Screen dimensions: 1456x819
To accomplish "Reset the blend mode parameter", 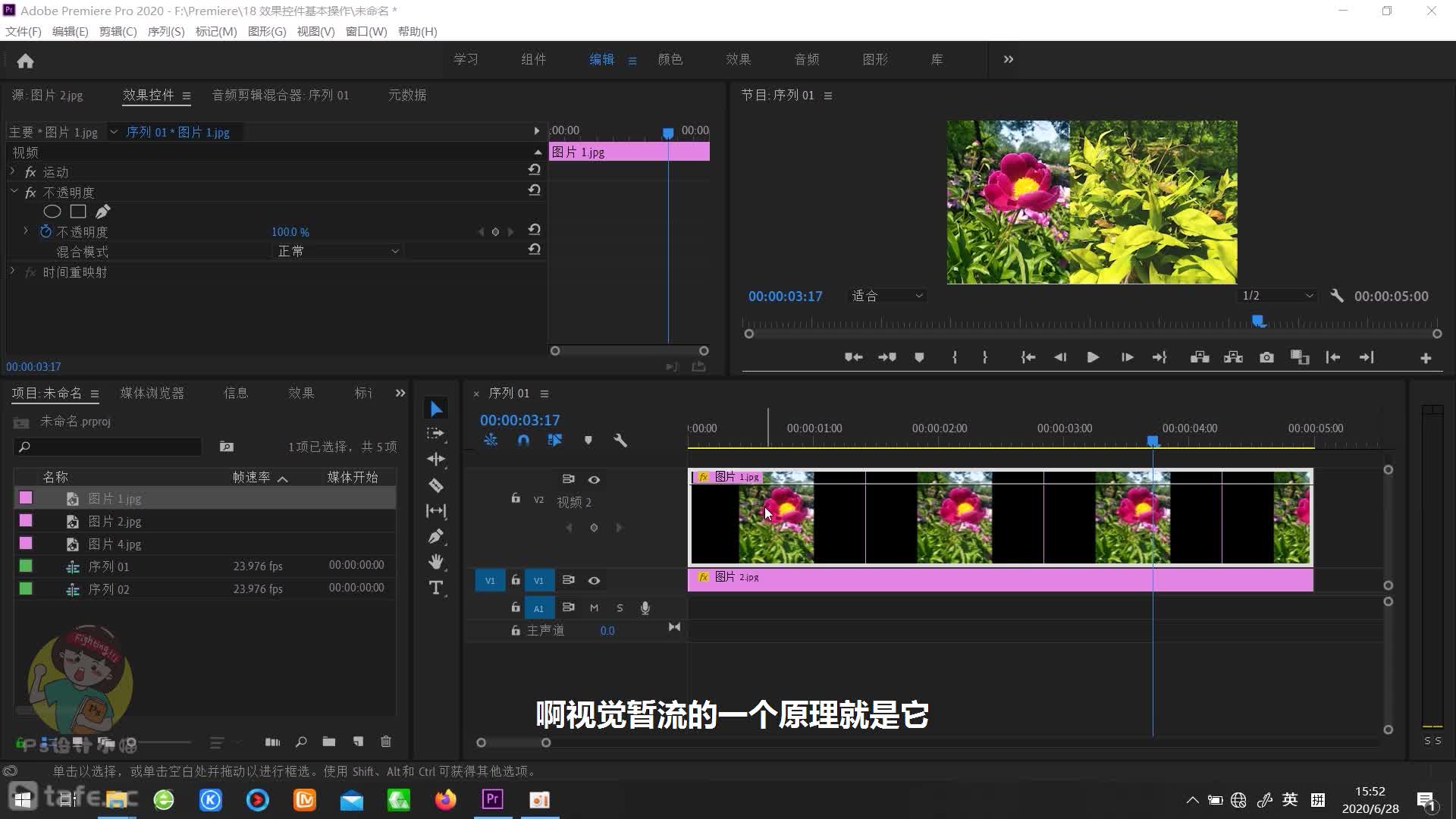I will click(535, 249).
